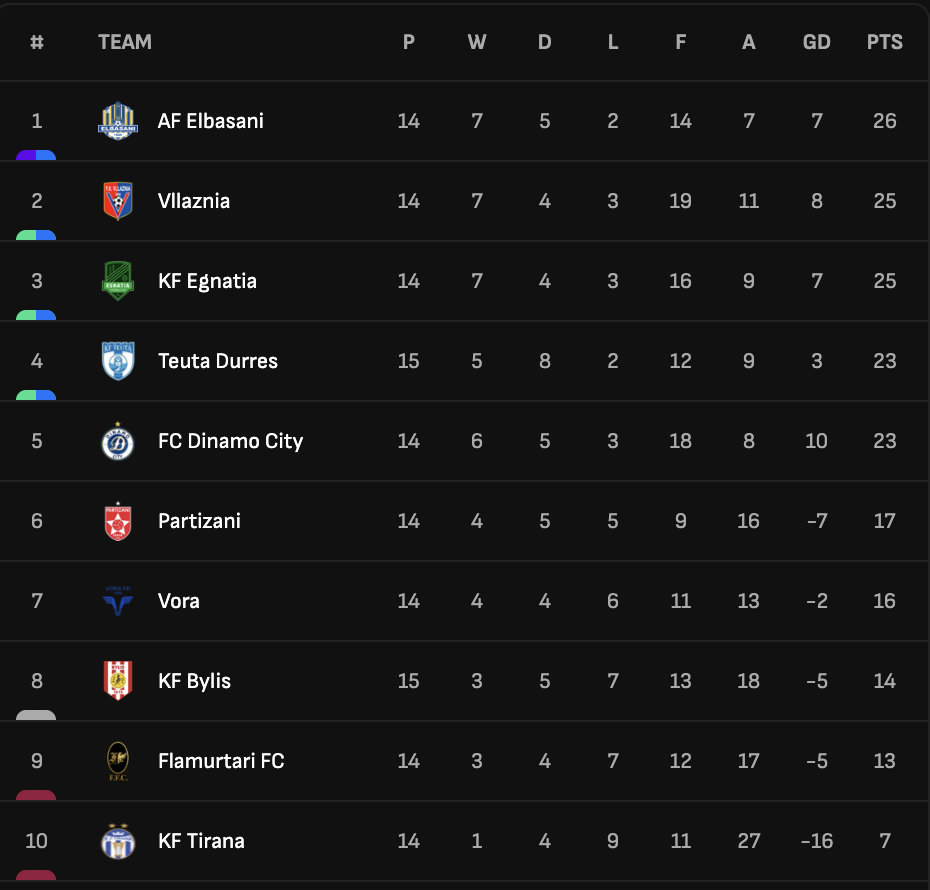This screenshot has width=930, height=890.
Task: Click Vllaznia's points value 25
Action: click(x=884, y=201)
